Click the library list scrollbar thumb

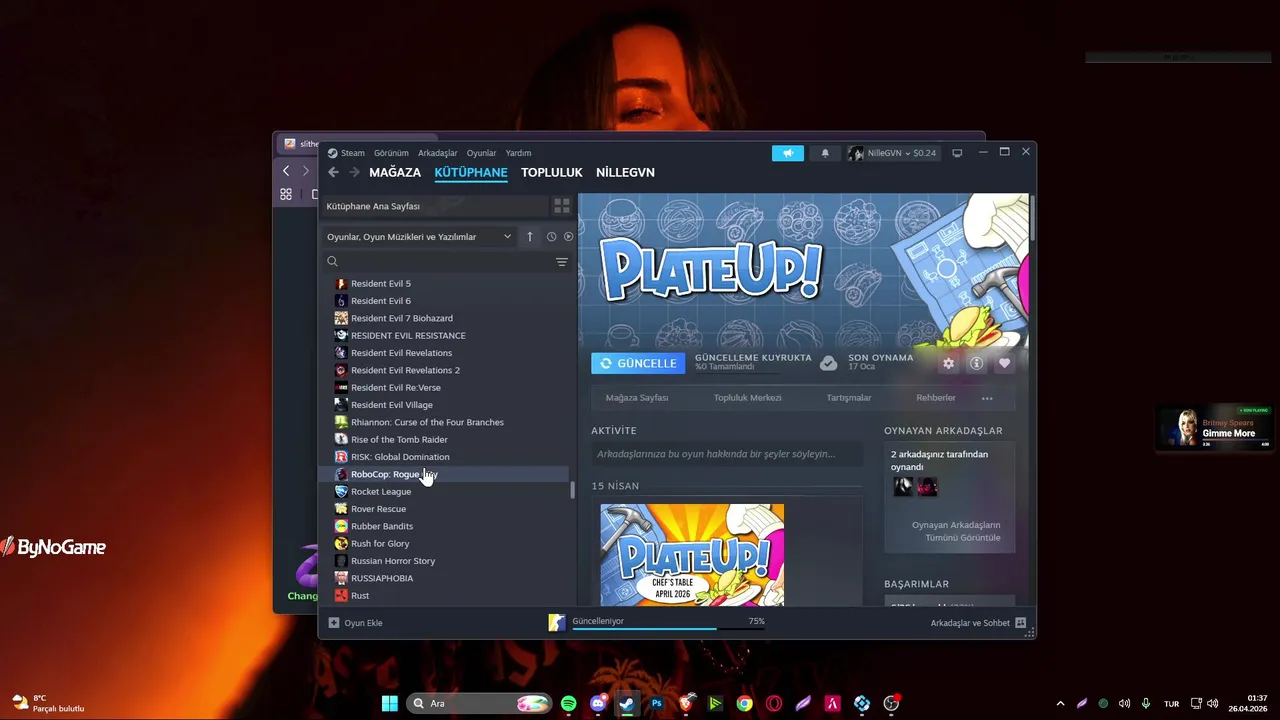coord(573,490)
